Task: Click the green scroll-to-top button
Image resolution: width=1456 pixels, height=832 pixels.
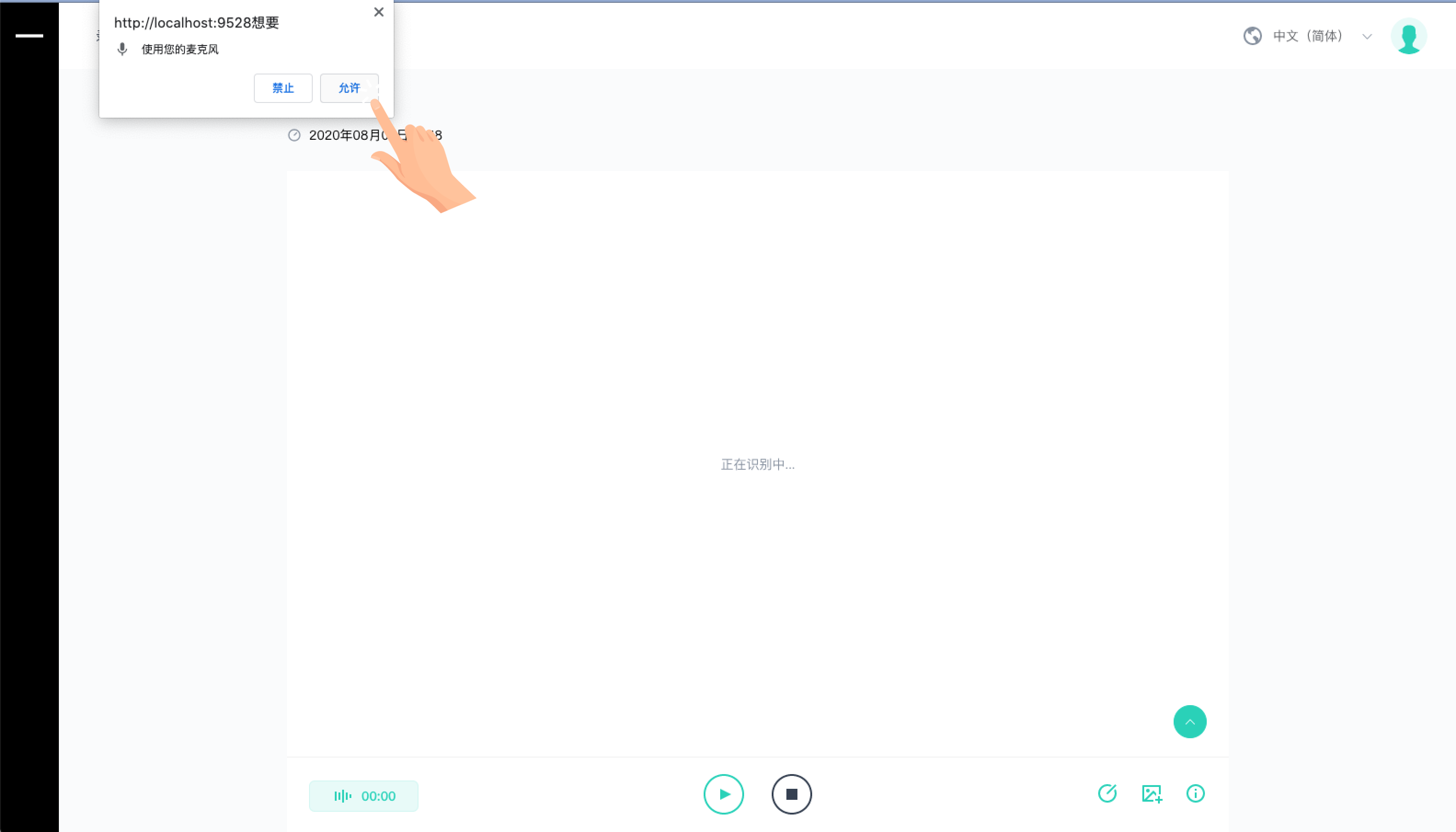Action: (1190, 722)
